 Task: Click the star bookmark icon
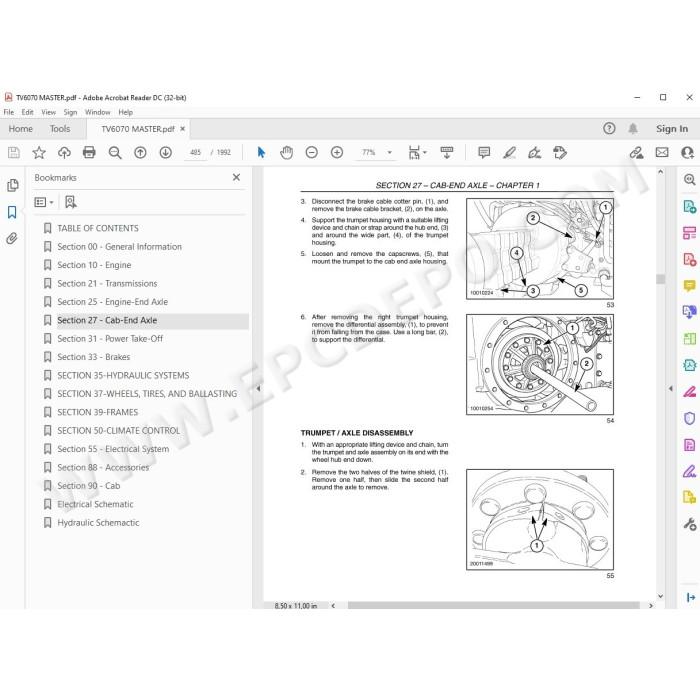pos(39,153)
